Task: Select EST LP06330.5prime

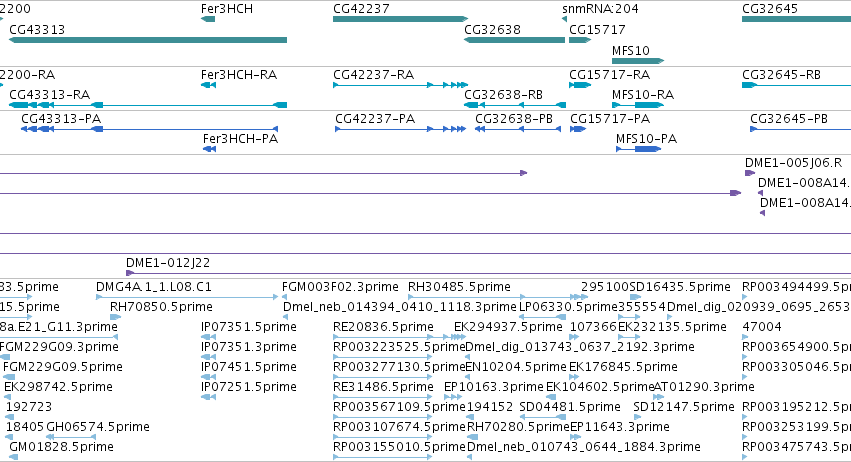Action: click(x=543, y=317)
